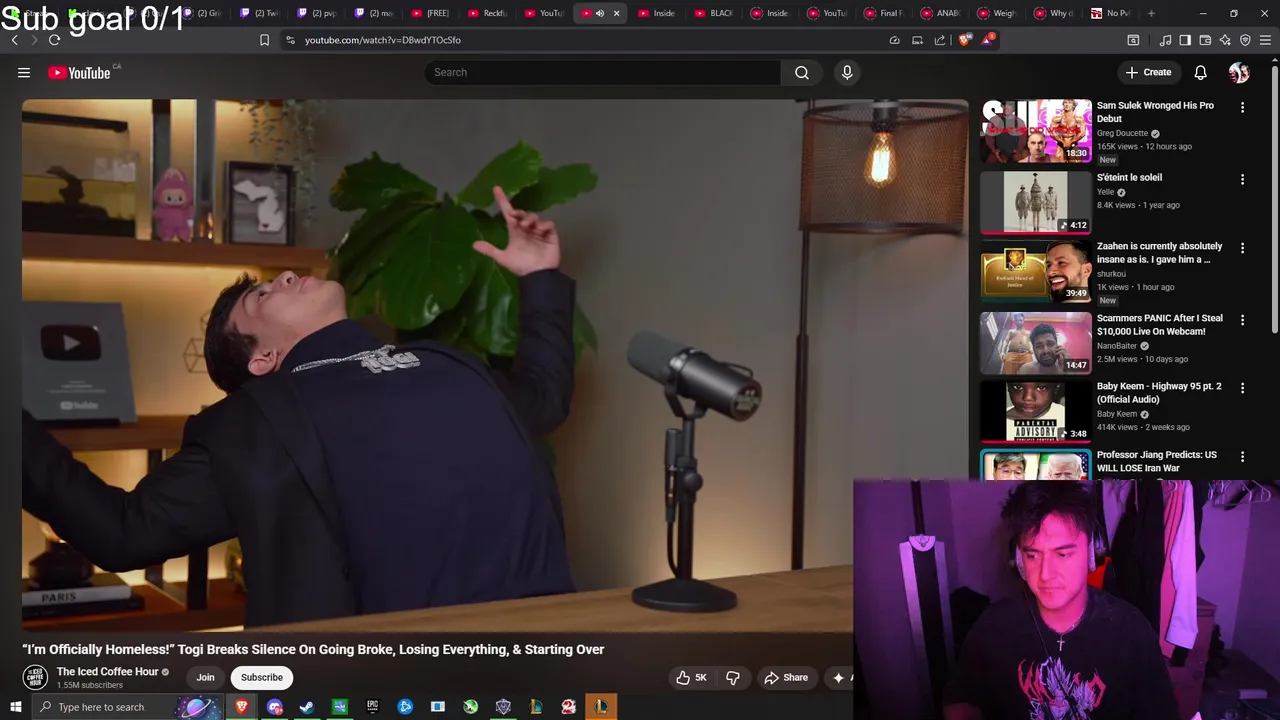Open options for S'éteint le soleil video
Screen dimensions: 1280x720
tap(1242, 179)
